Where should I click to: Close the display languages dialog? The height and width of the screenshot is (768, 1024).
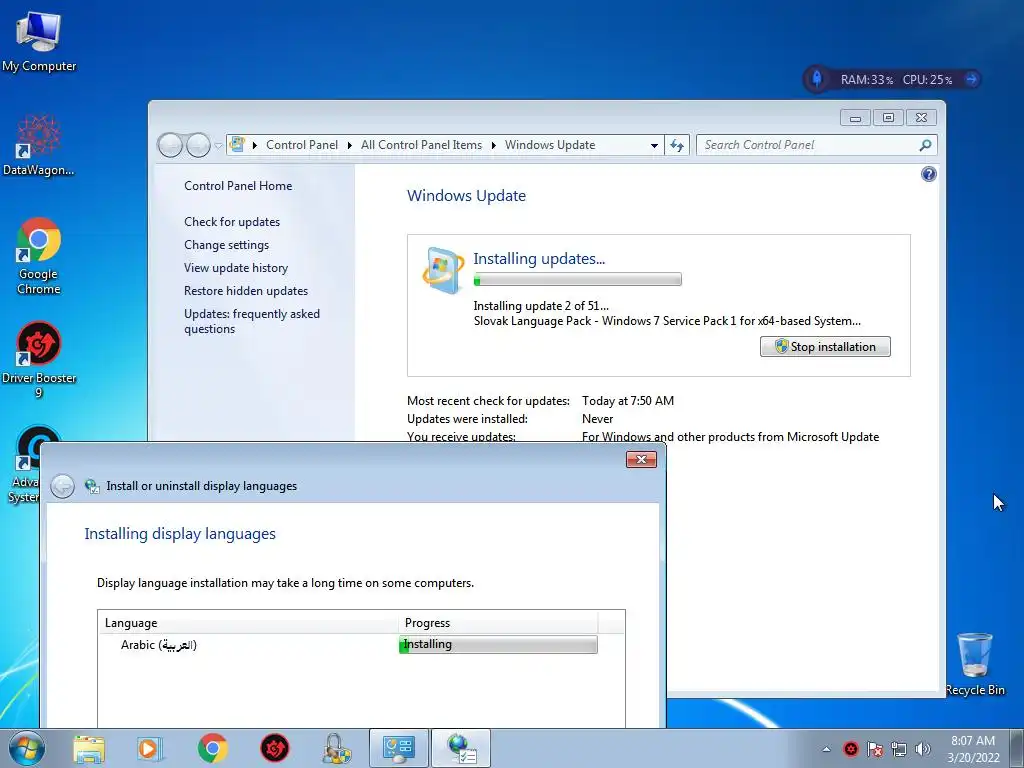click(641, 460)
